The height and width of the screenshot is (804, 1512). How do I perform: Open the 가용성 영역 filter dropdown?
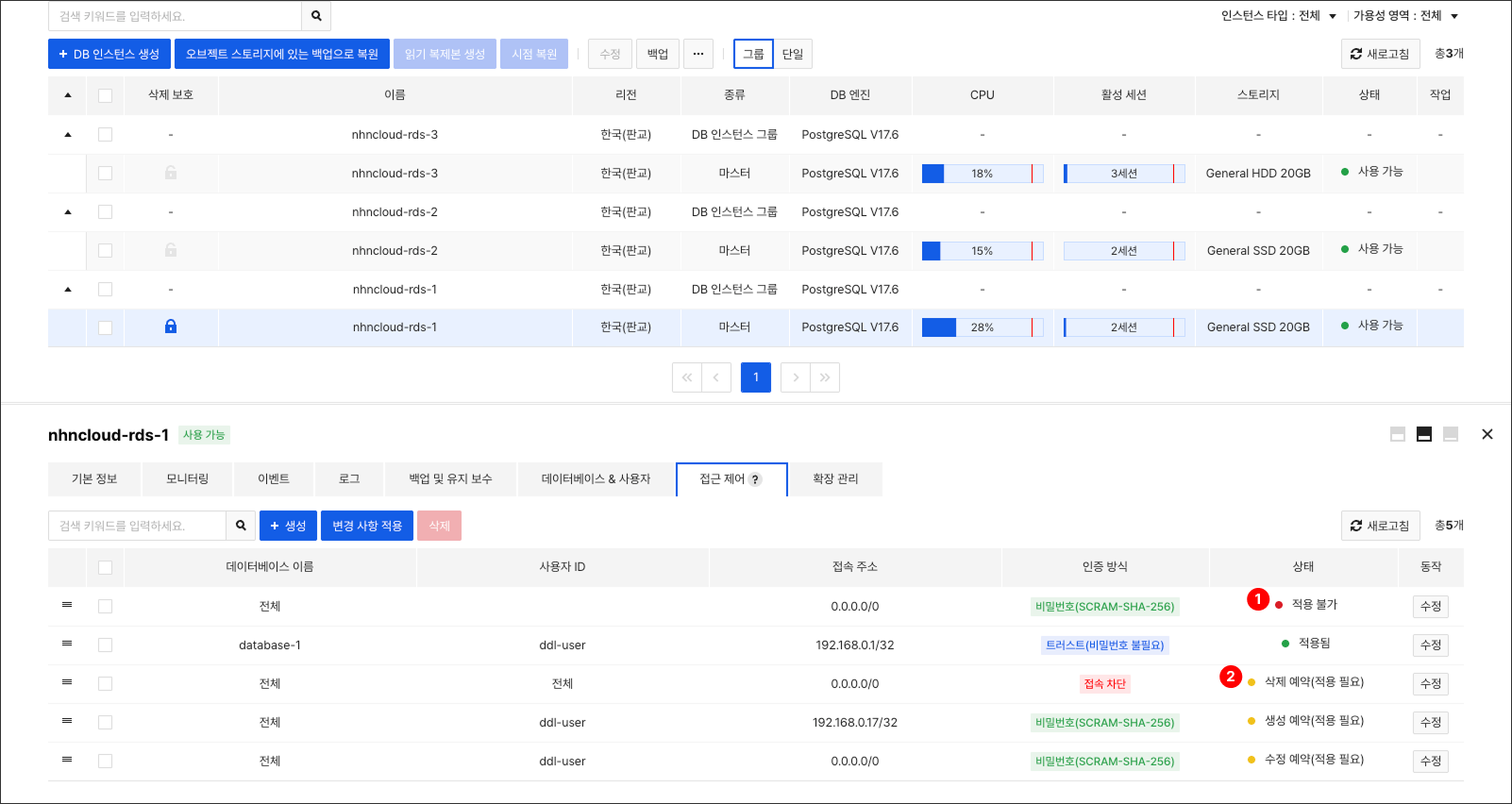tap(1406, 16)
